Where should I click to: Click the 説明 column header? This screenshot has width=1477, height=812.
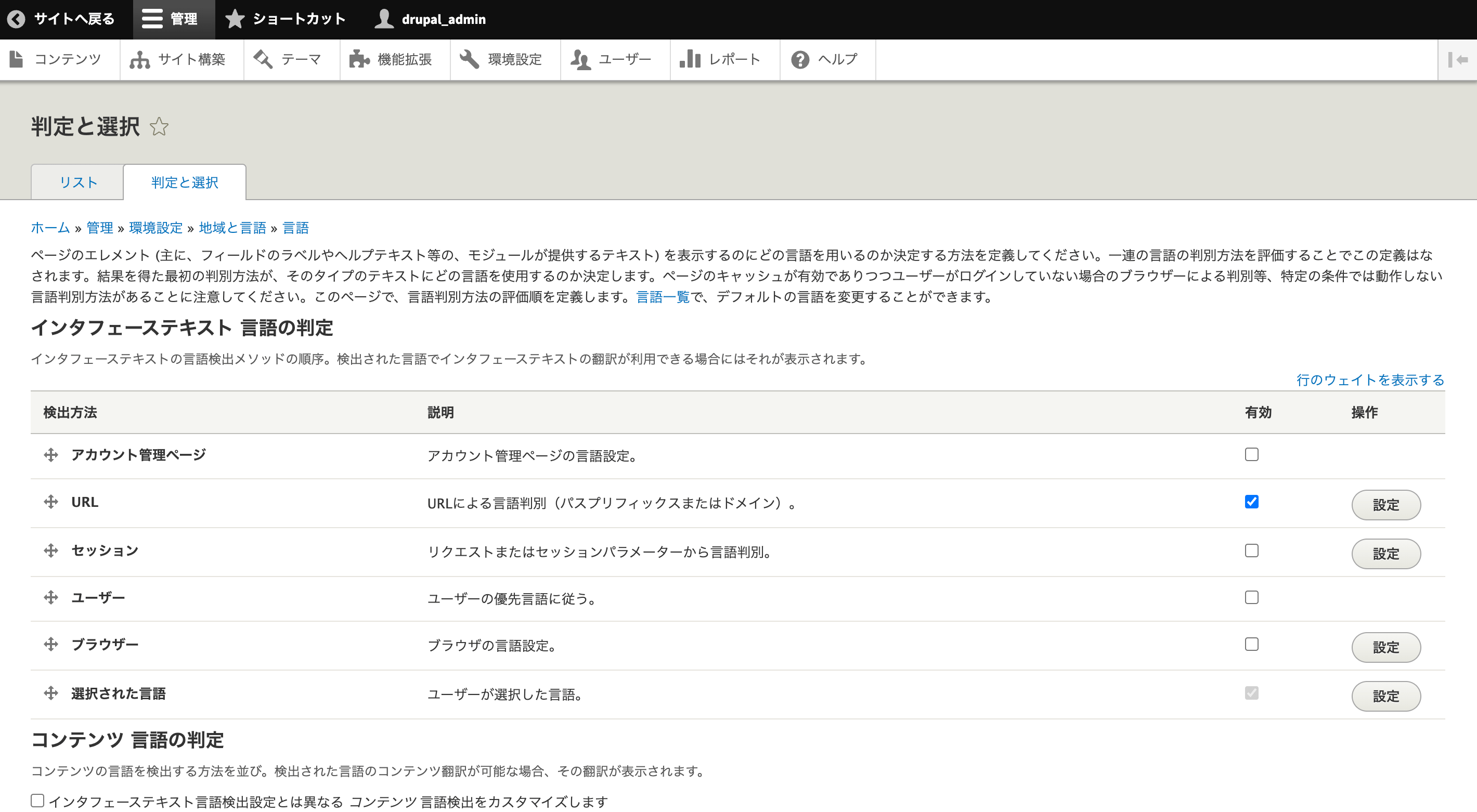(440, 413)
